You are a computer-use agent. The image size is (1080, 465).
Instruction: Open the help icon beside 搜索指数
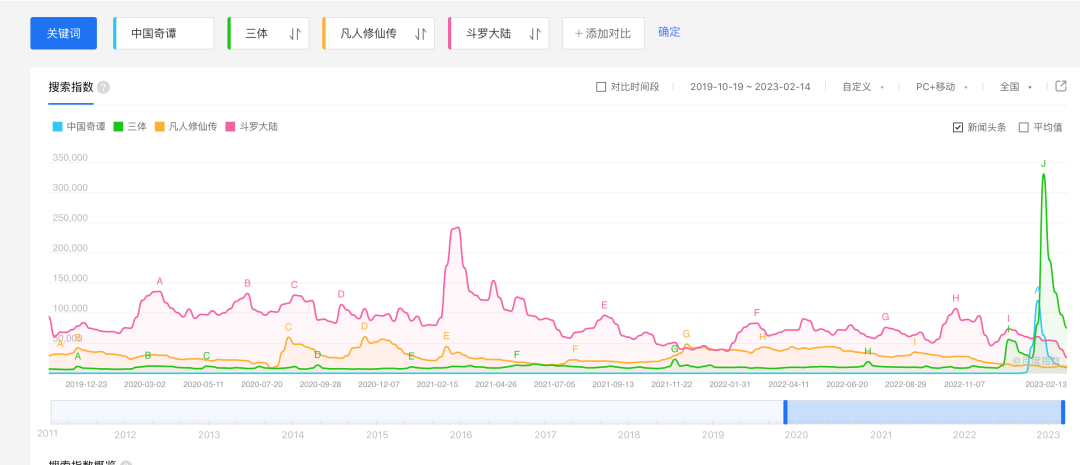[x=104, y=88]
